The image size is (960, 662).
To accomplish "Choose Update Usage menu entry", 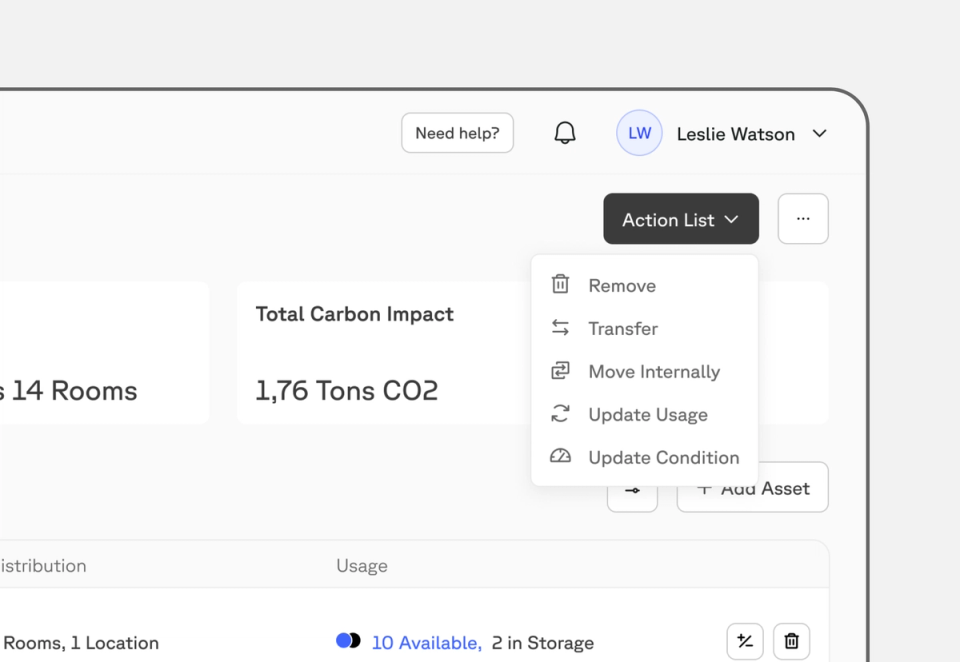I will (645, 414).
